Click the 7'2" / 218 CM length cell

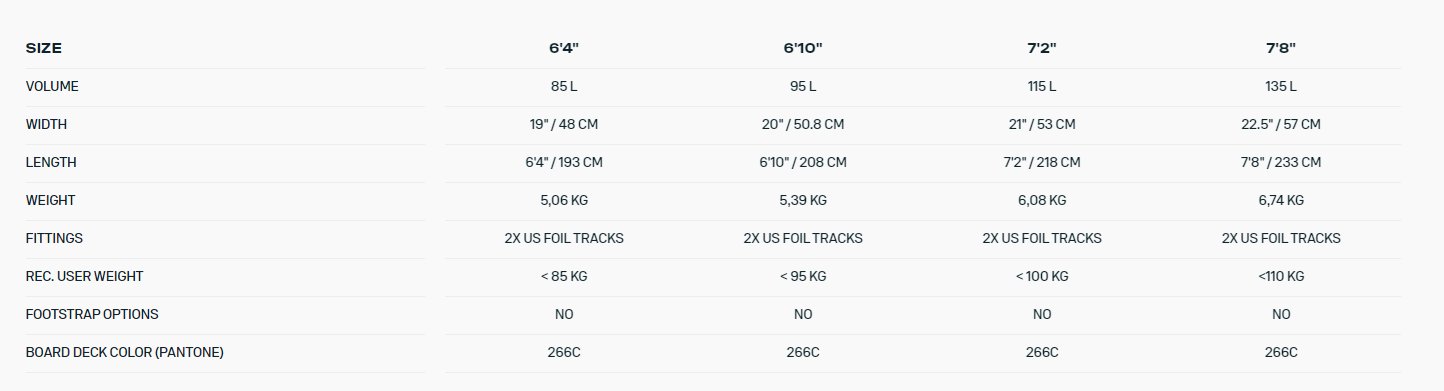click(1042, 162)
